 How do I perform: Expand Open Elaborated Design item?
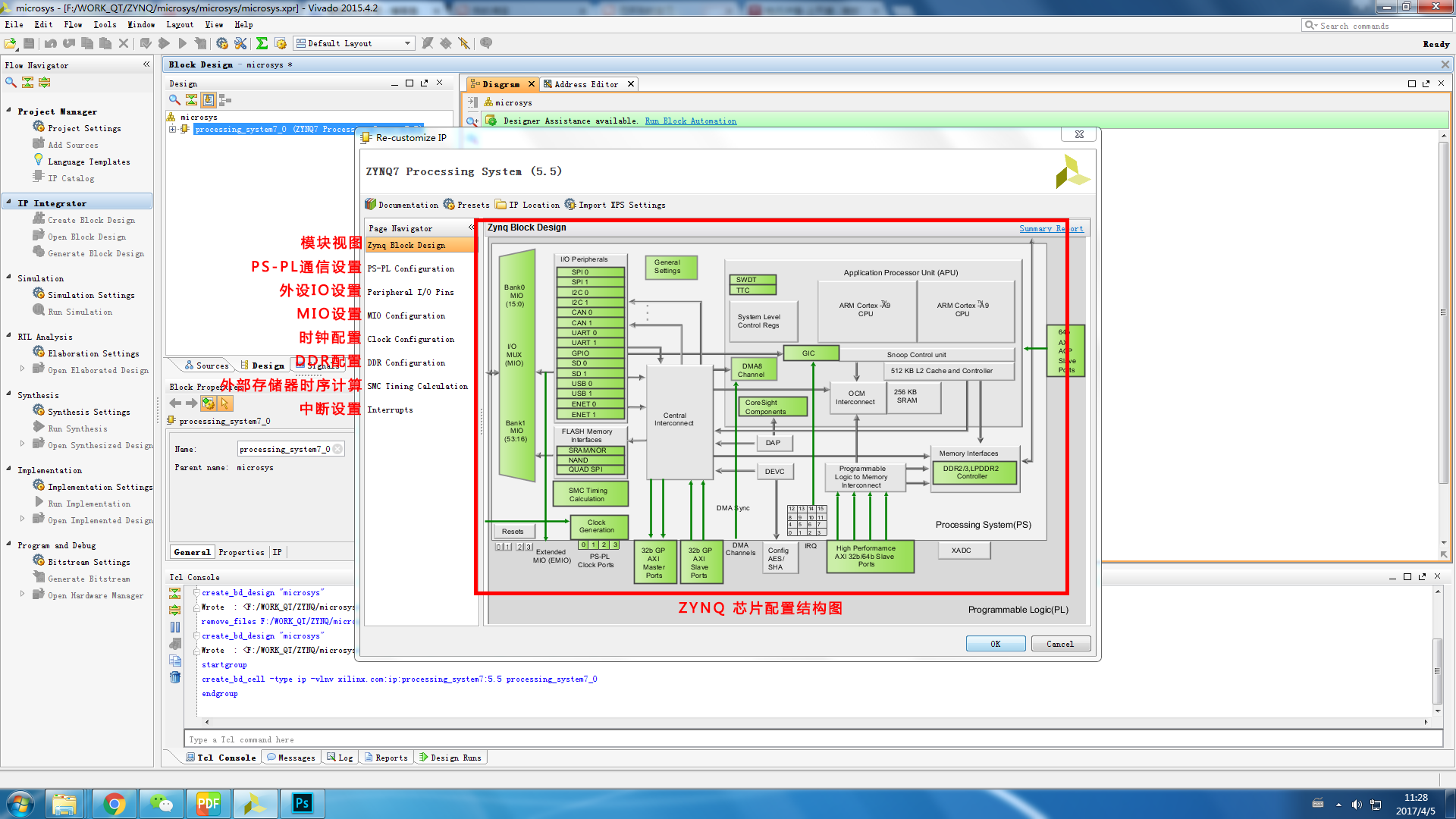(x=22, y=369)
